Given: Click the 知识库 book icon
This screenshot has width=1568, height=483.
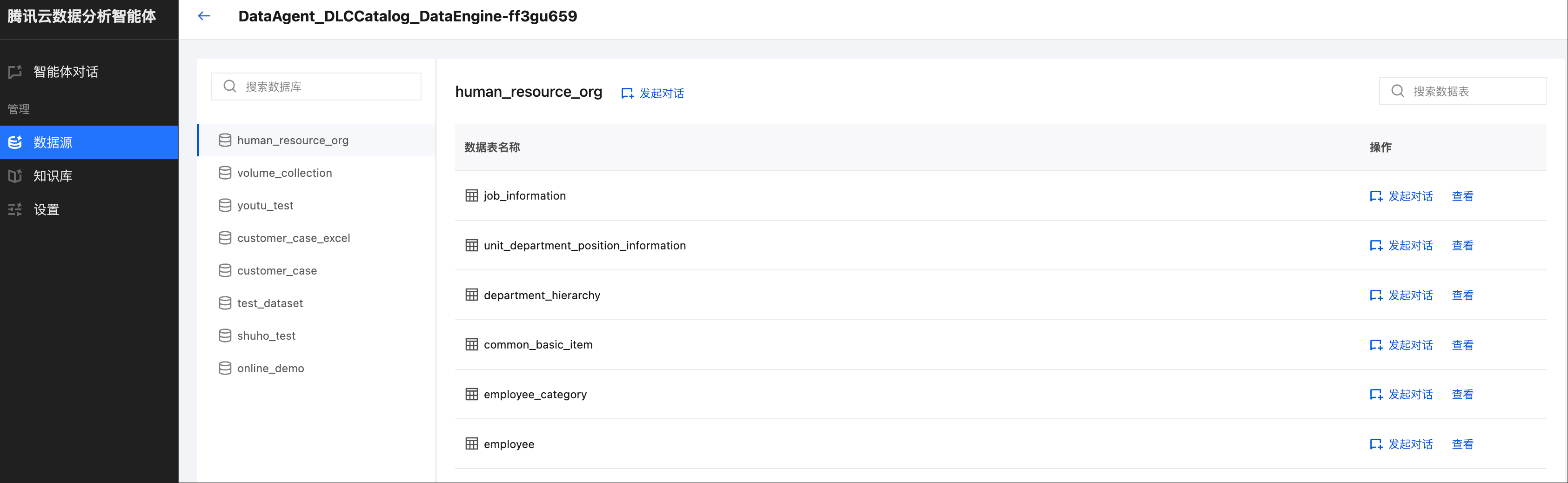Looking at the screenshot, I should 15,176.
